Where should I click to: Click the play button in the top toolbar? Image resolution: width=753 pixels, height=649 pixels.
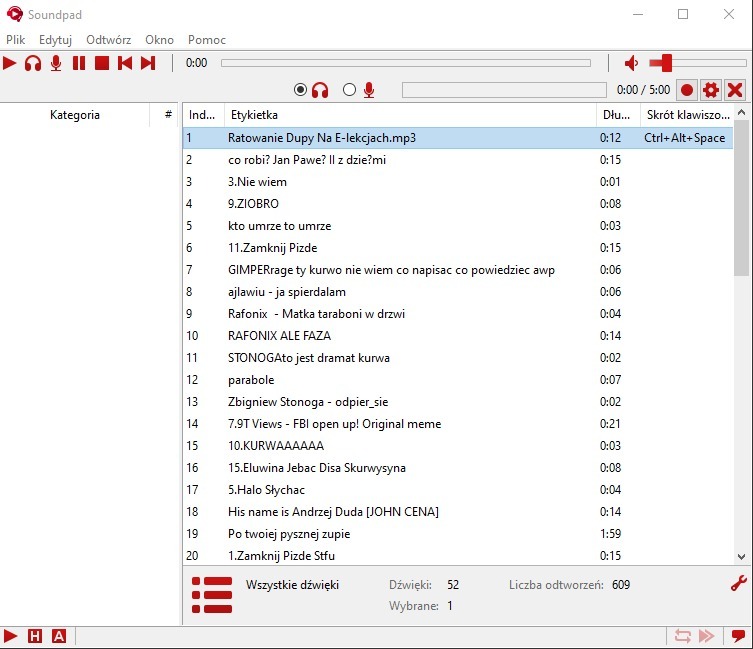point(10,63)
